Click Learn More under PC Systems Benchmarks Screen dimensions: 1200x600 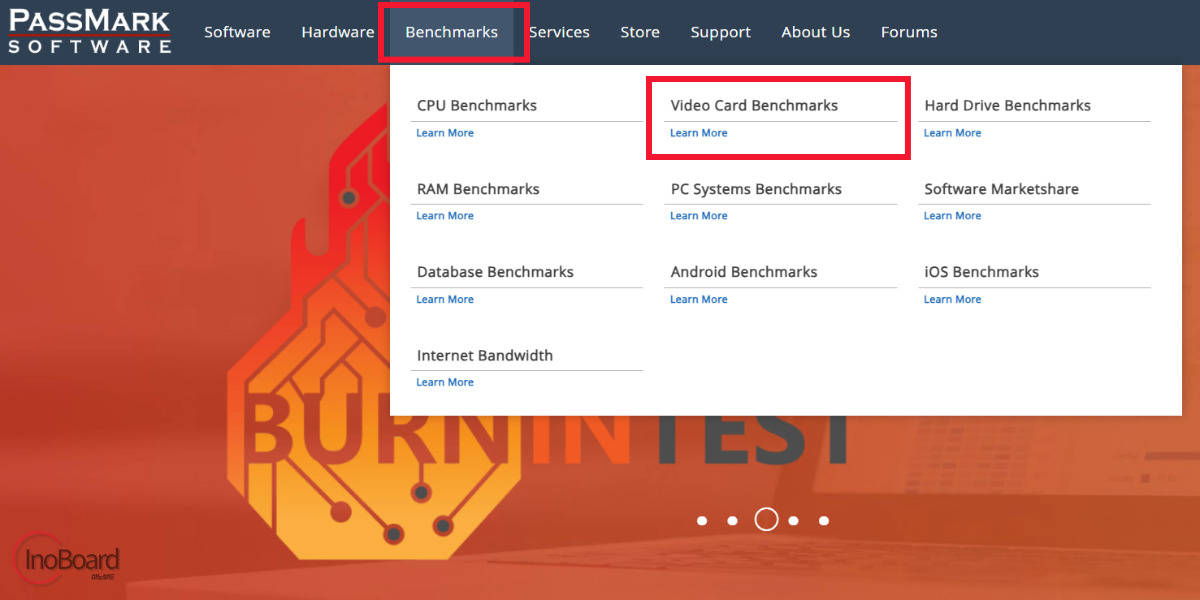click(x=699, y=216)
